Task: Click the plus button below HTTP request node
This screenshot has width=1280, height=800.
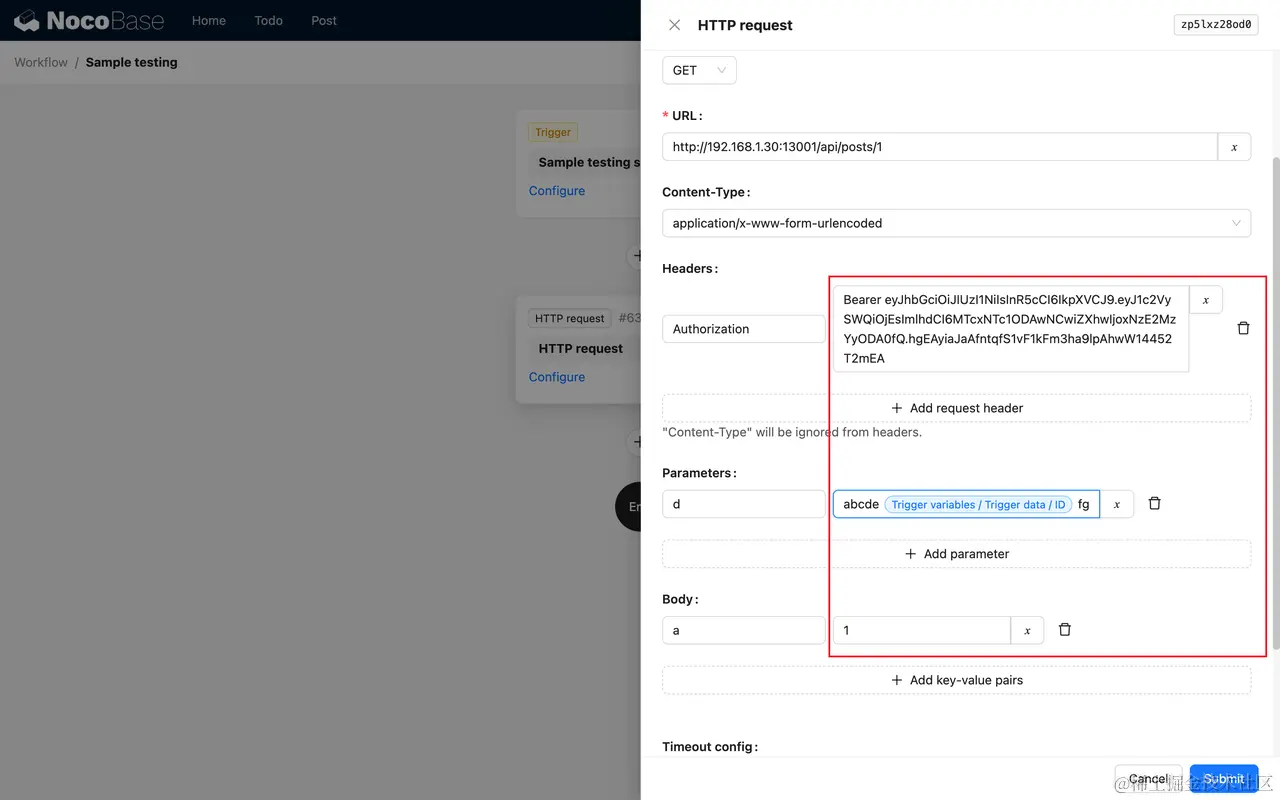Action: pos(635,441)
